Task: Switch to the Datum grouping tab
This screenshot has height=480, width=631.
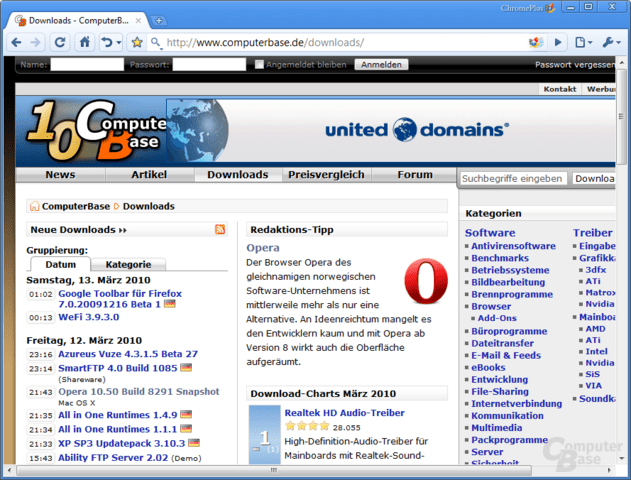Action: 61,264
